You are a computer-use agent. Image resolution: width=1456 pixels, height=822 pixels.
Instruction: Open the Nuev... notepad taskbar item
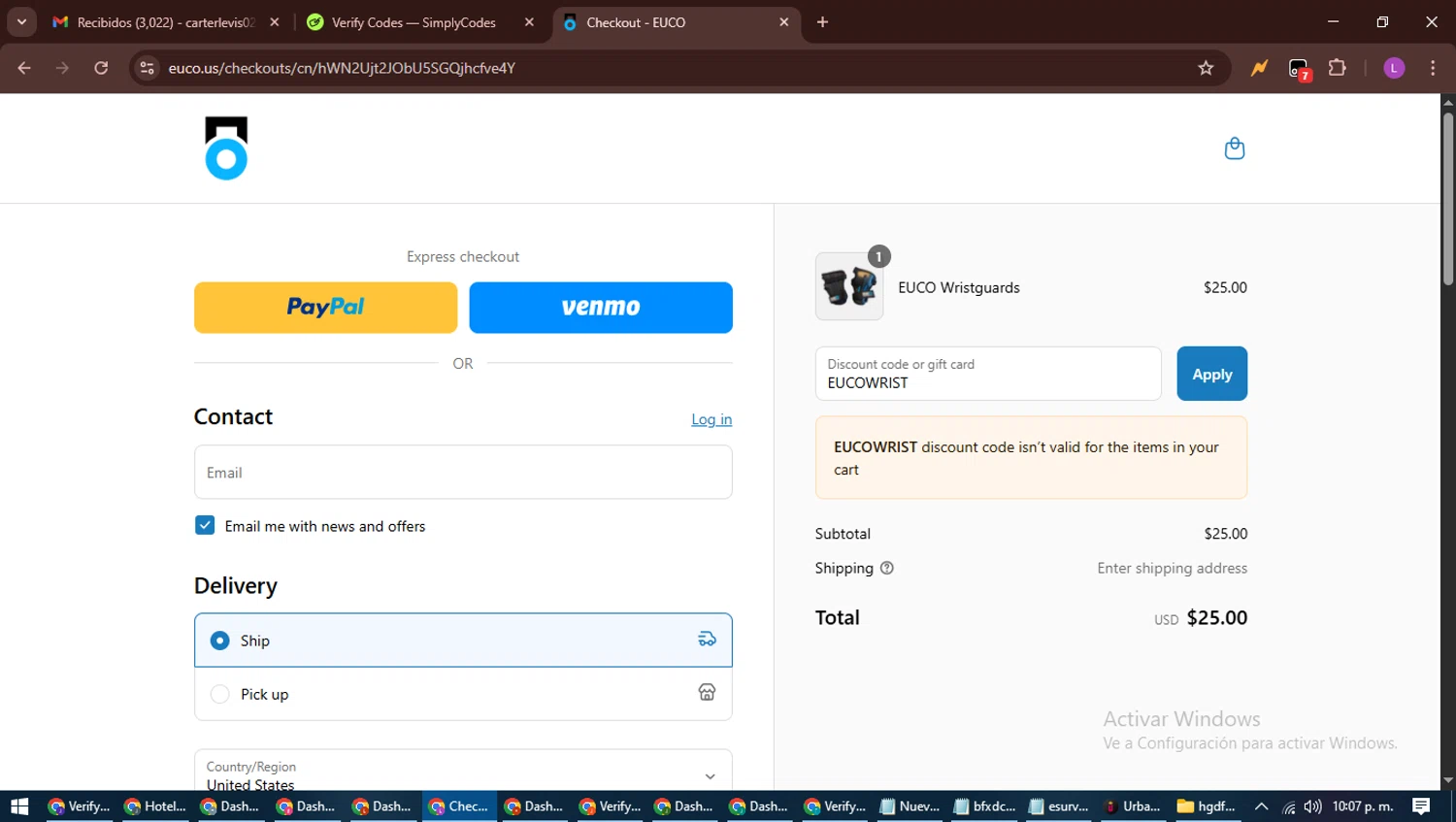point(910,806)
